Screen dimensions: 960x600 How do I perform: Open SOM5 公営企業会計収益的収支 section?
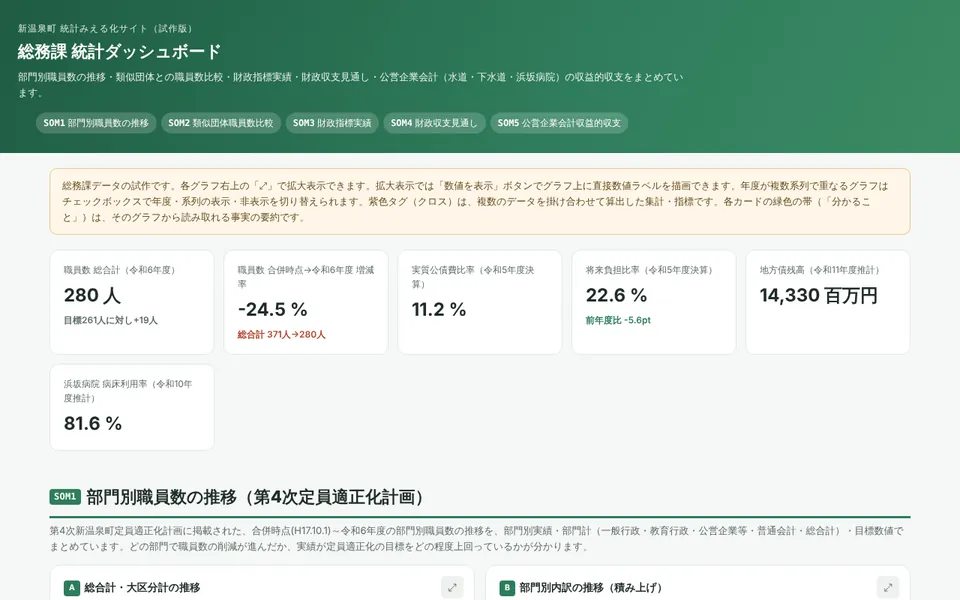pyautogui.click(x=559, y=123)
